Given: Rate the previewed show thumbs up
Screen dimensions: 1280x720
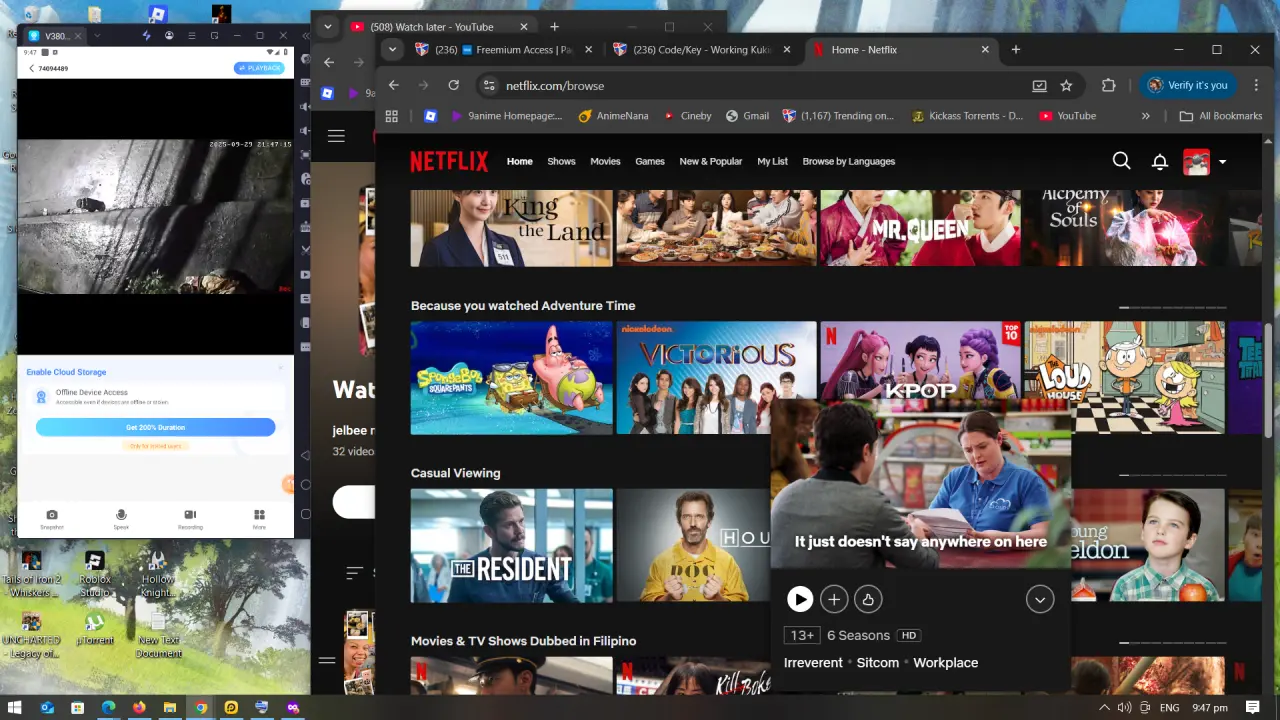Looking at the screenshot, I should click(x=868, y=599).
